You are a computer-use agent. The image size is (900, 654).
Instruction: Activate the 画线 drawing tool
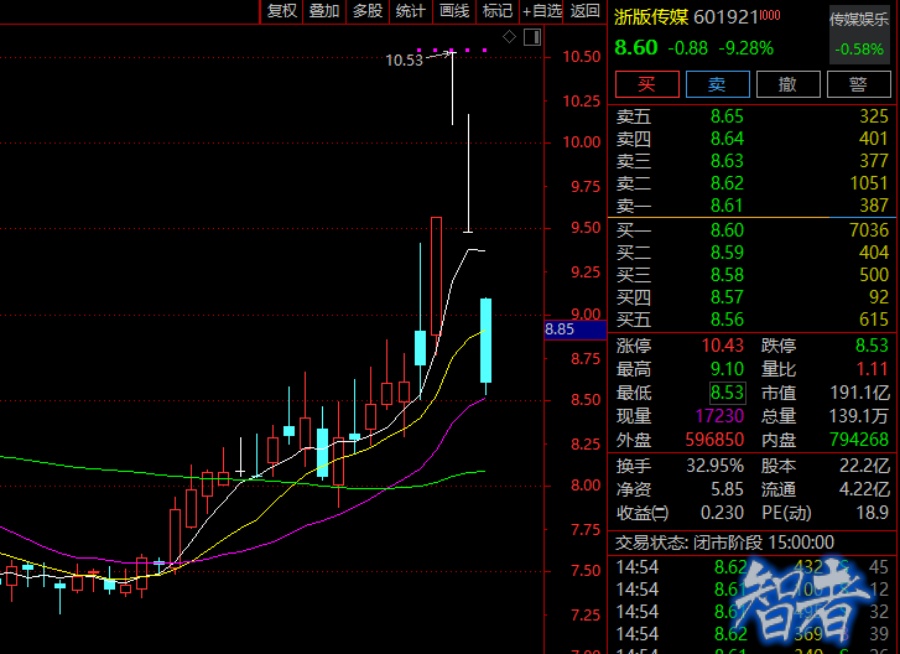click(x=454, y=11)
